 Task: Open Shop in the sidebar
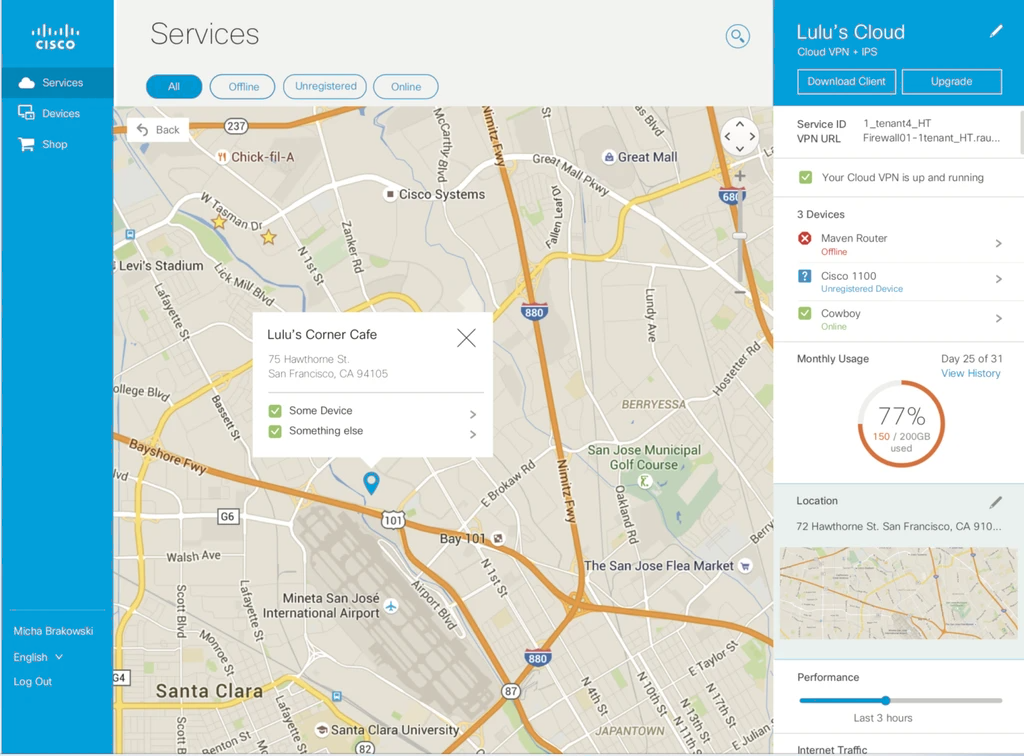(x=57, y=144)
